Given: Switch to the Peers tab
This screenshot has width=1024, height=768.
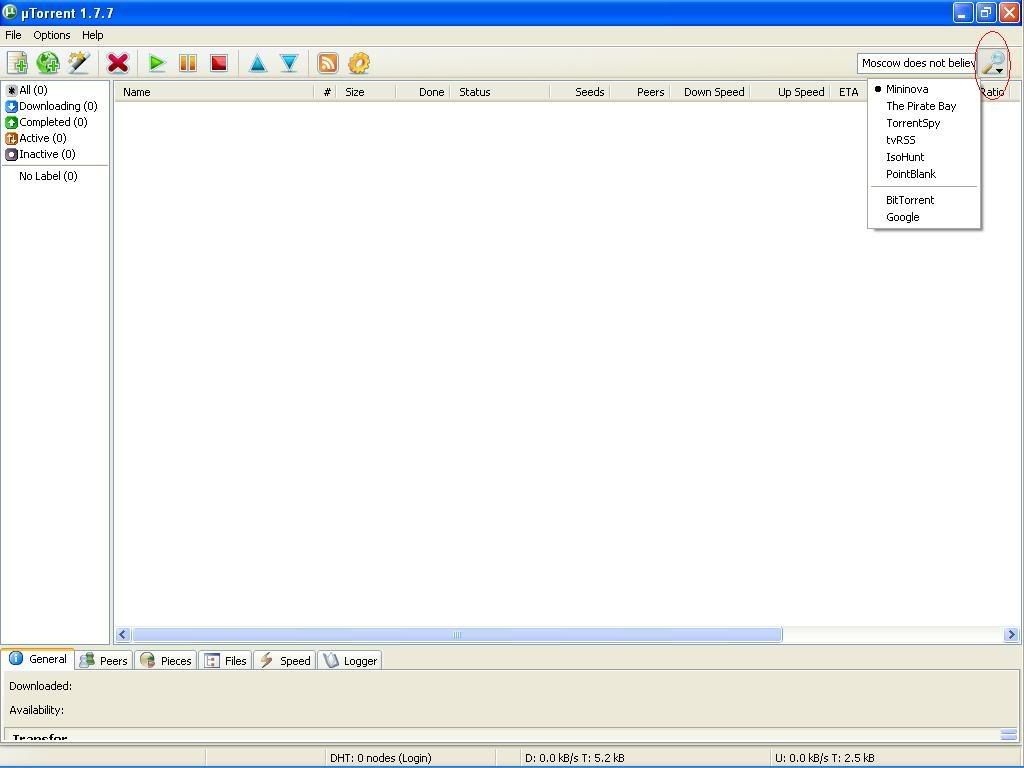Looking at the screenshot, I should [x=105, y=661].
